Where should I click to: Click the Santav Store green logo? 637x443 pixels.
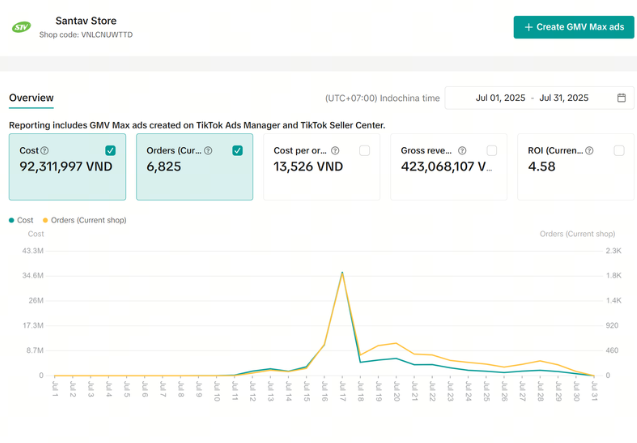22,27
